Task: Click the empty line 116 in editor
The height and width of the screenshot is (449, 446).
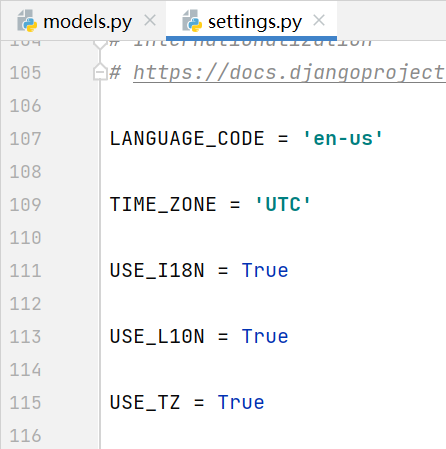Action: pyautogui.click(x=273, y=436)
